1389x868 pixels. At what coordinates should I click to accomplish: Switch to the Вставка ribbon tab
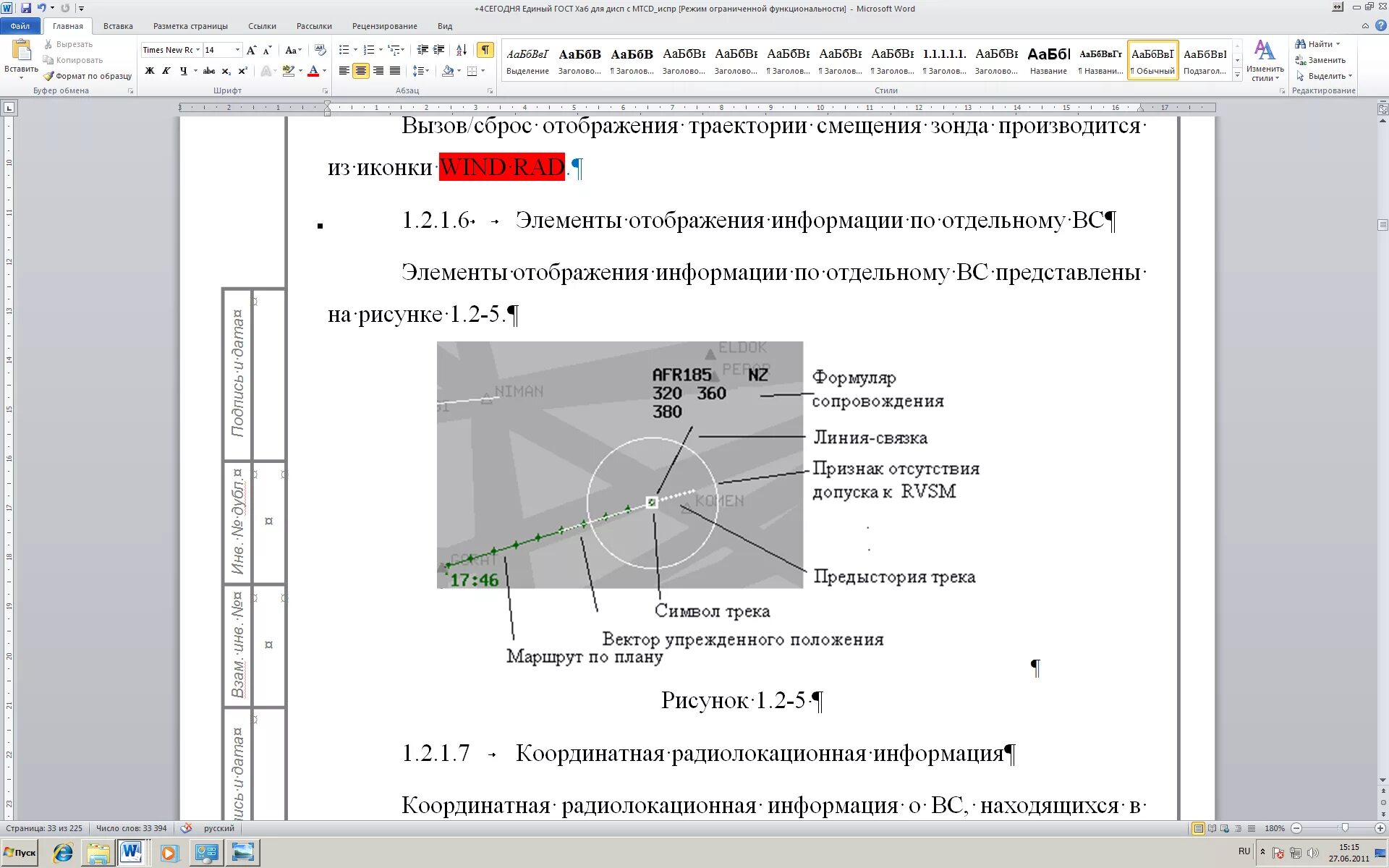[x=118, y=26]
